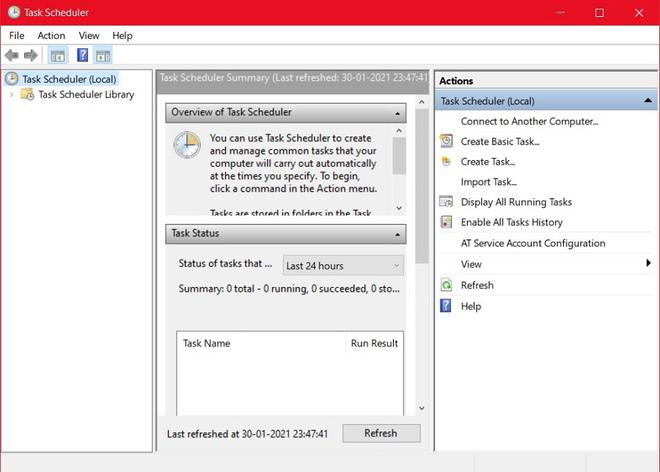Toggle the Show/Hide Console Tree toolbar icon
Screen dimensions: 660x472
[58, 55]
